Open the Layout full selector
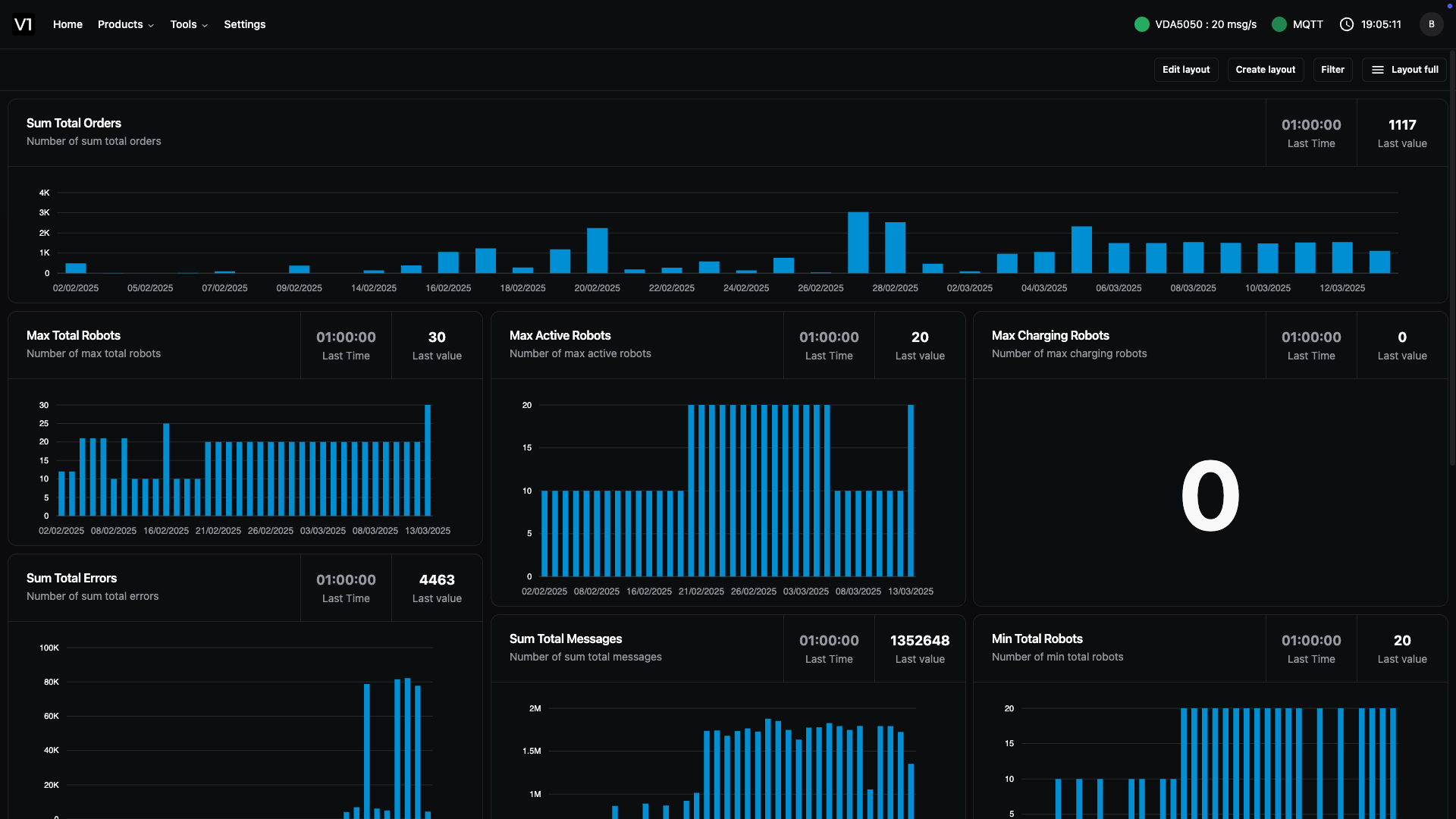The image size is (1456, 819). 1404,70
